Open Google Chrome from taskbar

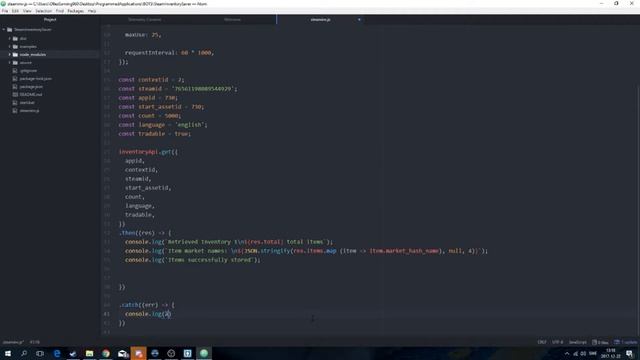pos(106,353)
